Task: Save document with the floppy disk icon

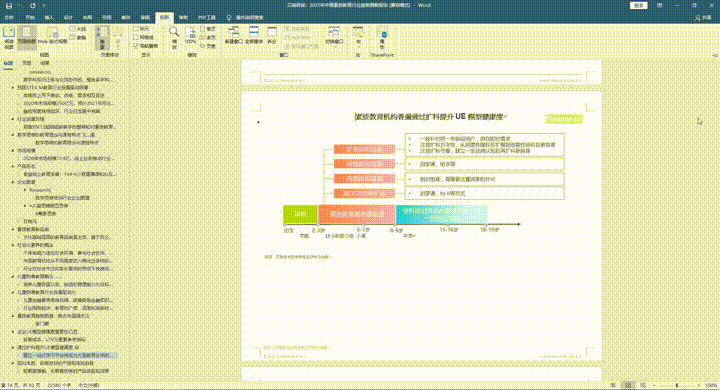Action: click(9, 6)
